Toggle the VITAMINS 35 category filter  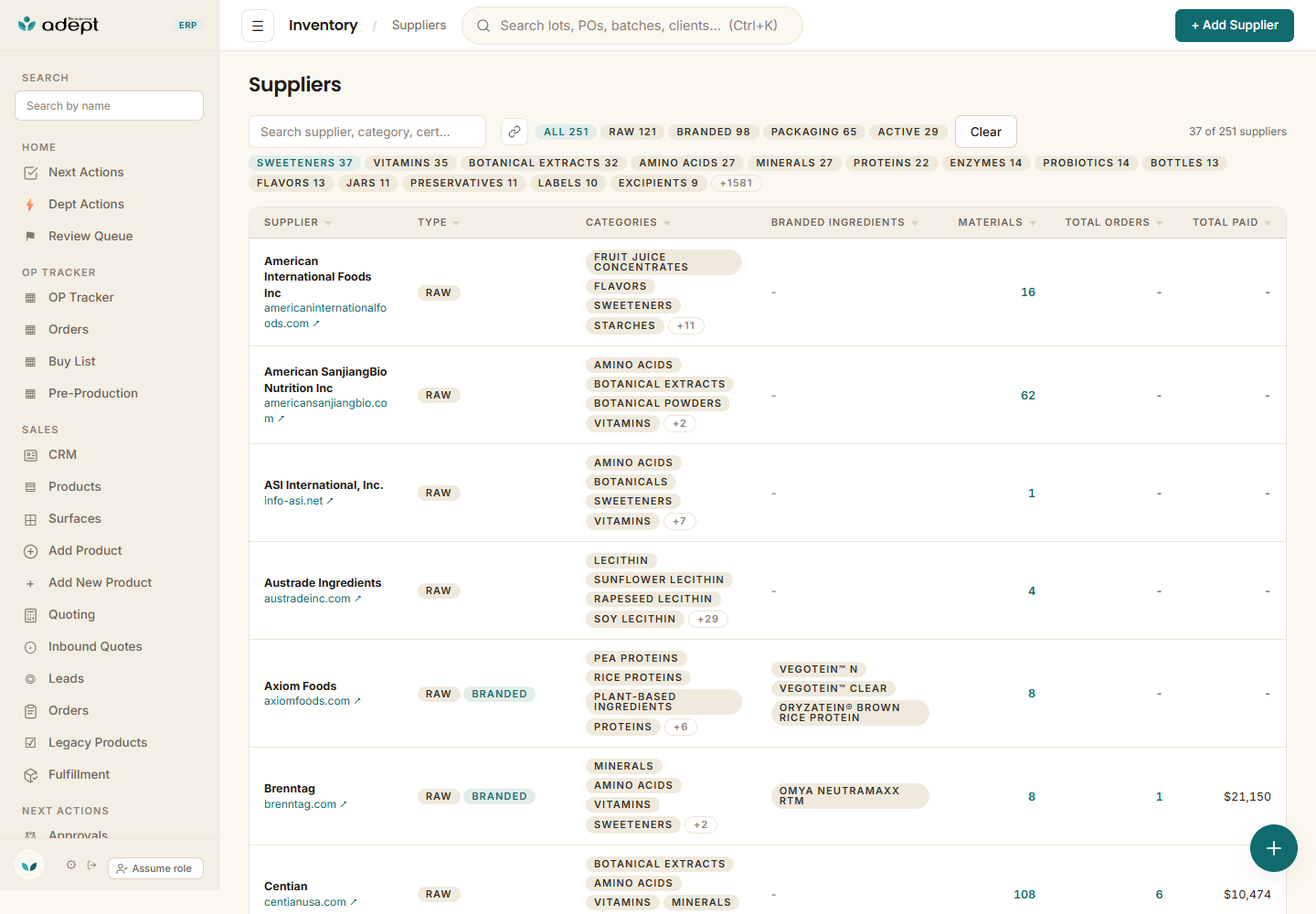(410, 163)
